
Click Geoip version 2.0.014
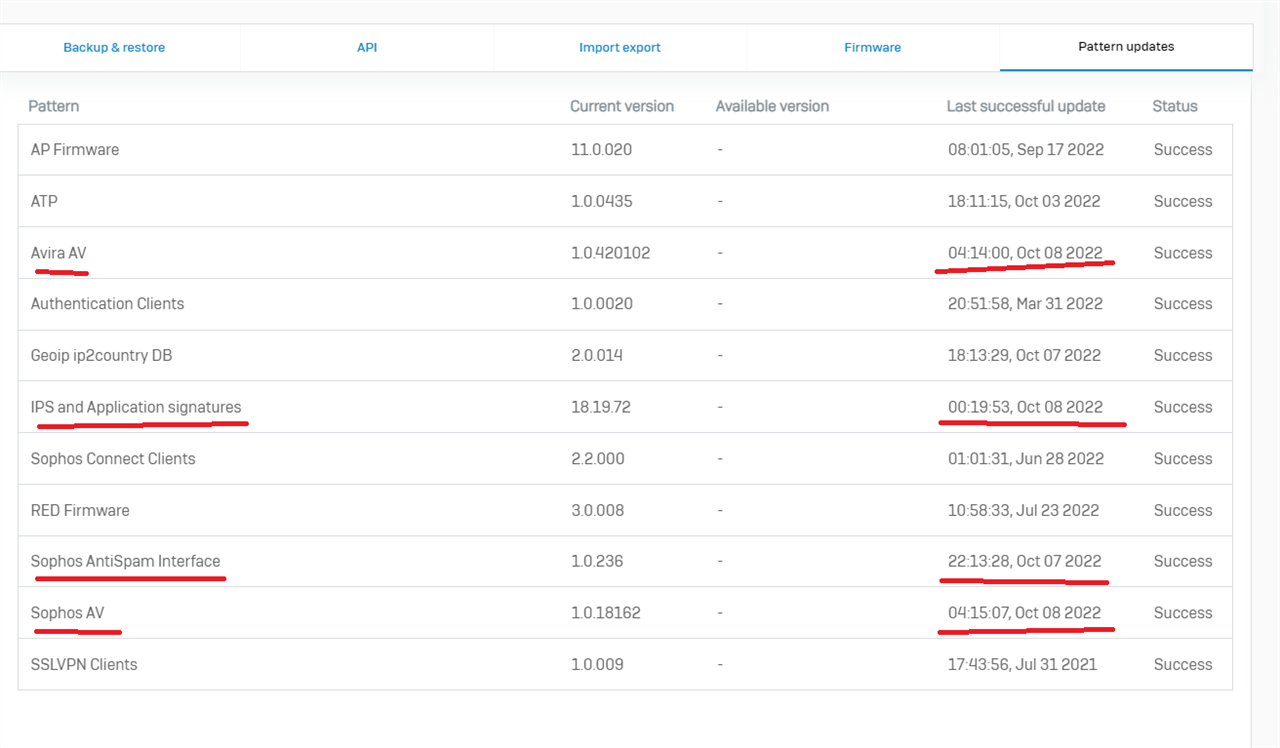pos(598,356)
